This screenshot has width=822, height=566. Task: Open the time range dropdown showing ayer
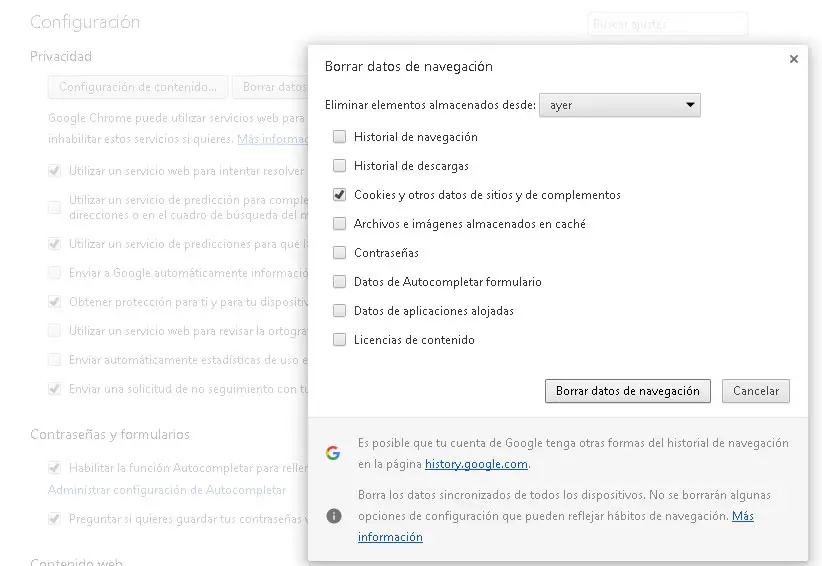619,105
